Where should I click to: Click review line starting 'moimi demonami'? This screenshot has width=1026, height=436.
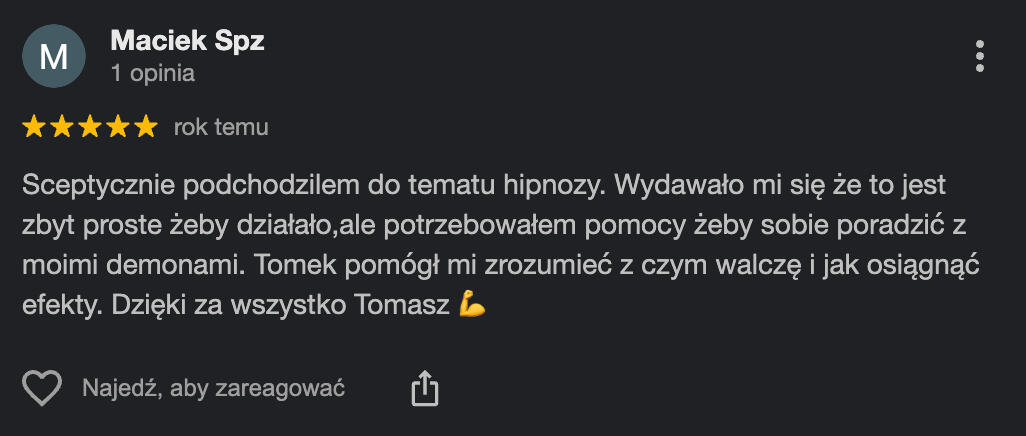click(x=501, y=266)
